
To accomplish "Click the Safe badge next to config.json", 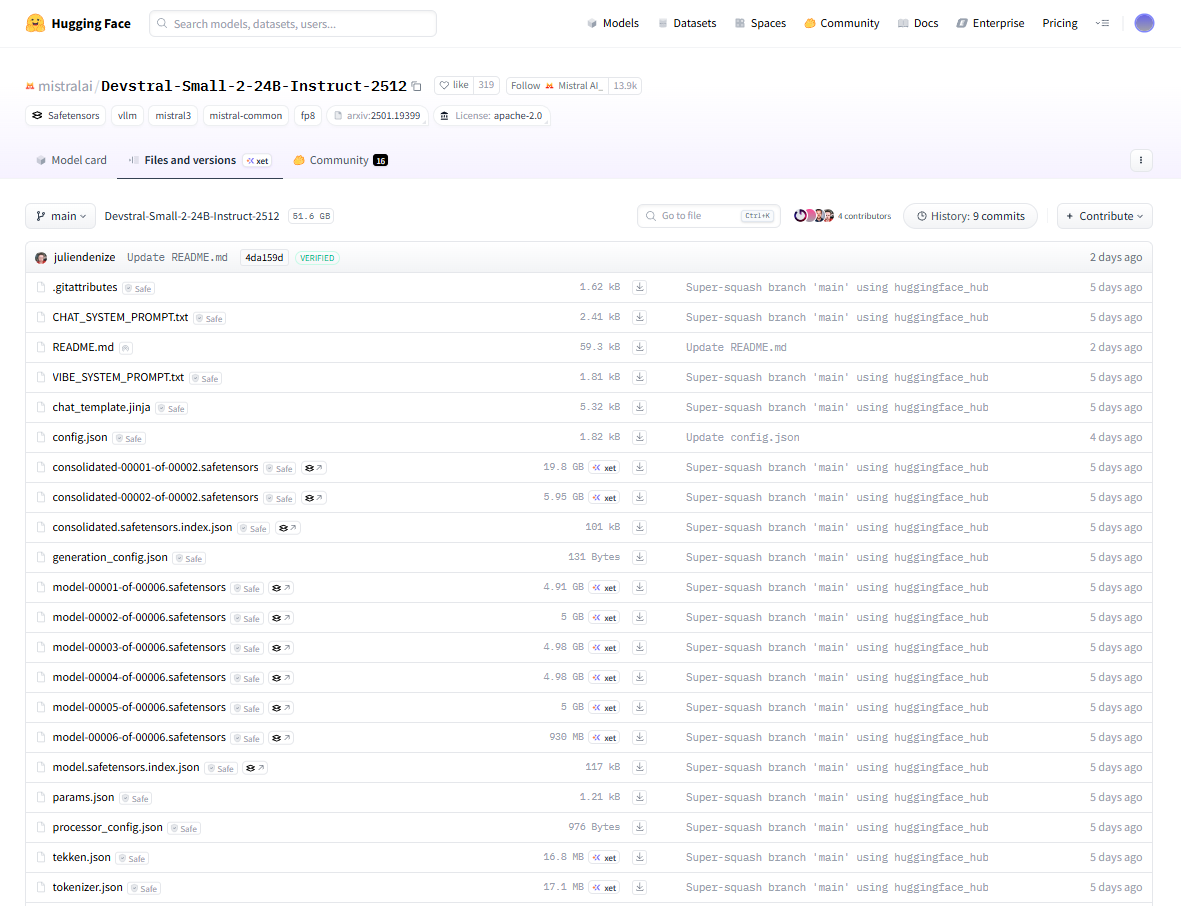I will (x=129, y=438).
